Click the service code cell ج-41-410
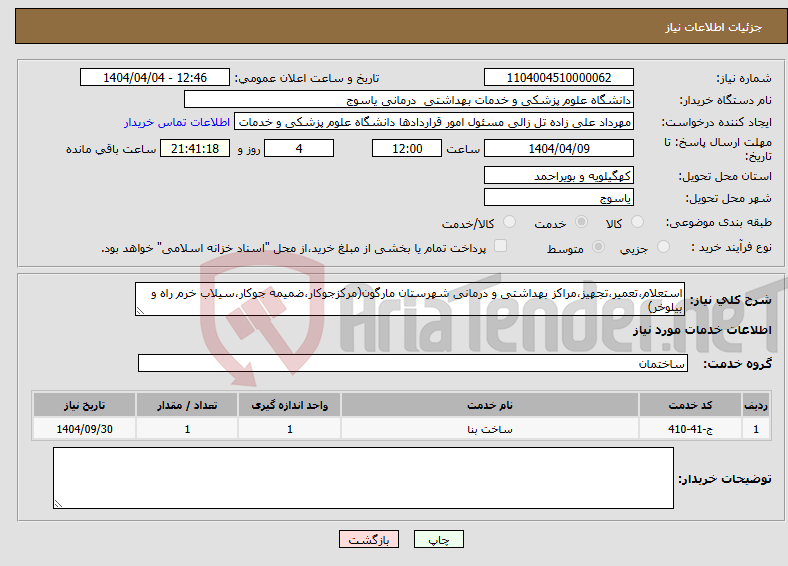The width and height of the screenshot is (788, 566). [x=691, y=429]
